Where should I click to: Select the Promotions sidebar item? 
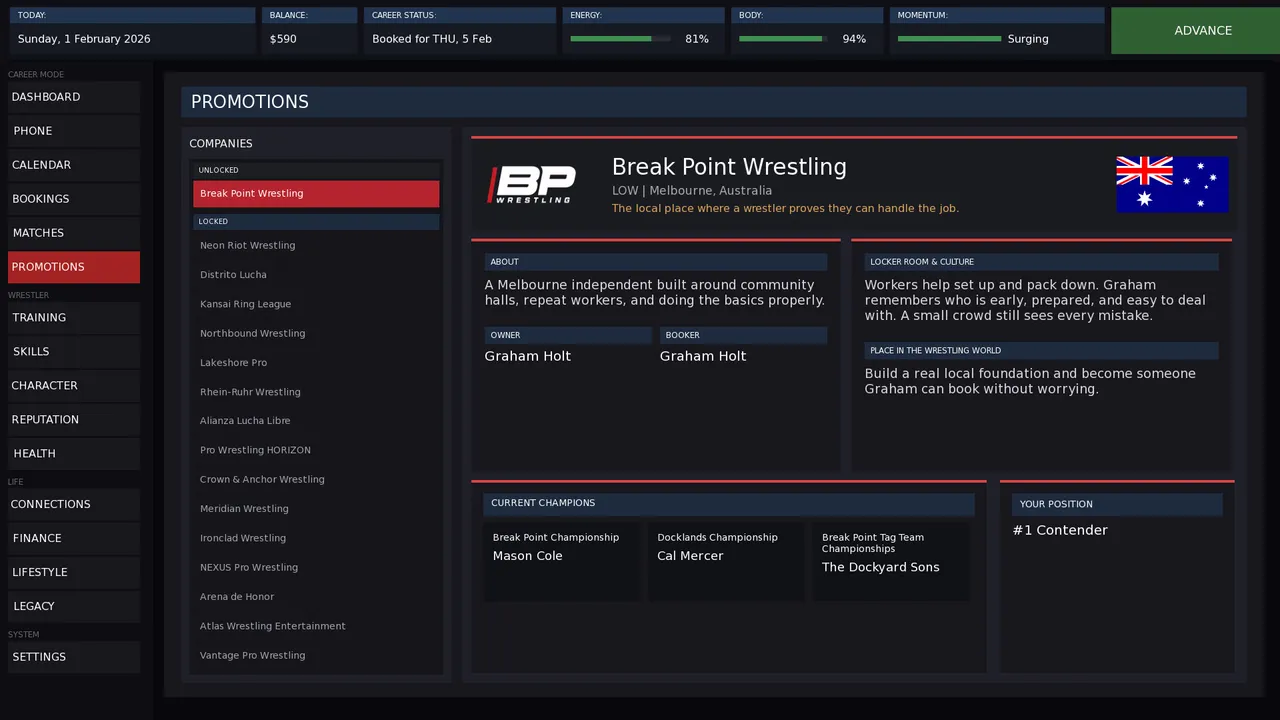coord(74,267)
